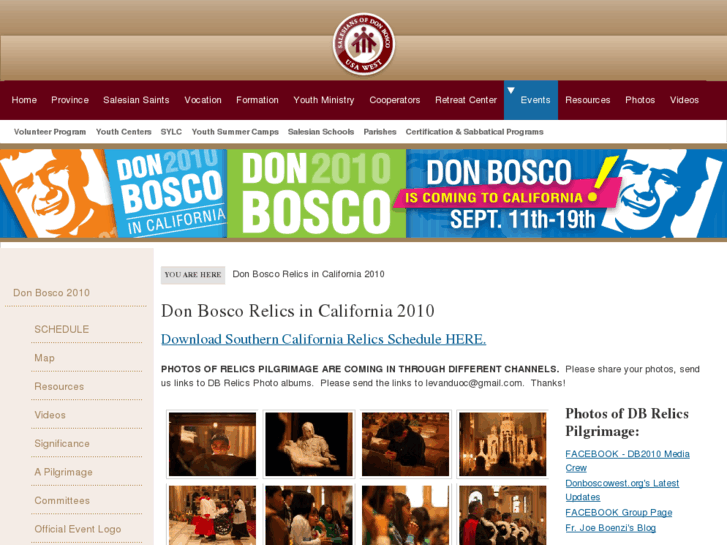Open the Home menu item

coord(24,100)
